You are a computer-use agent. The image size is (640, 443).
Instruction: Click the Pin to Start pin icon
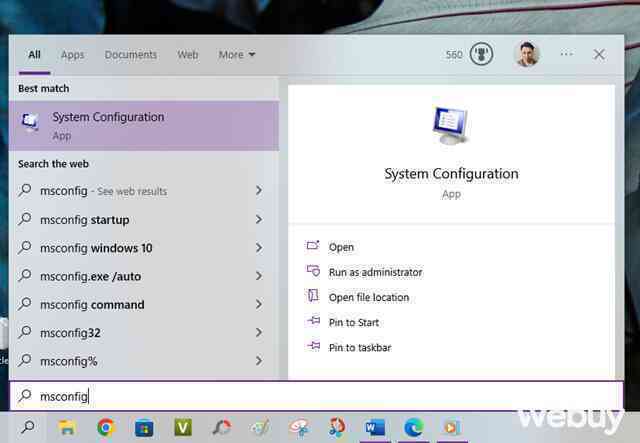point(313,321)
